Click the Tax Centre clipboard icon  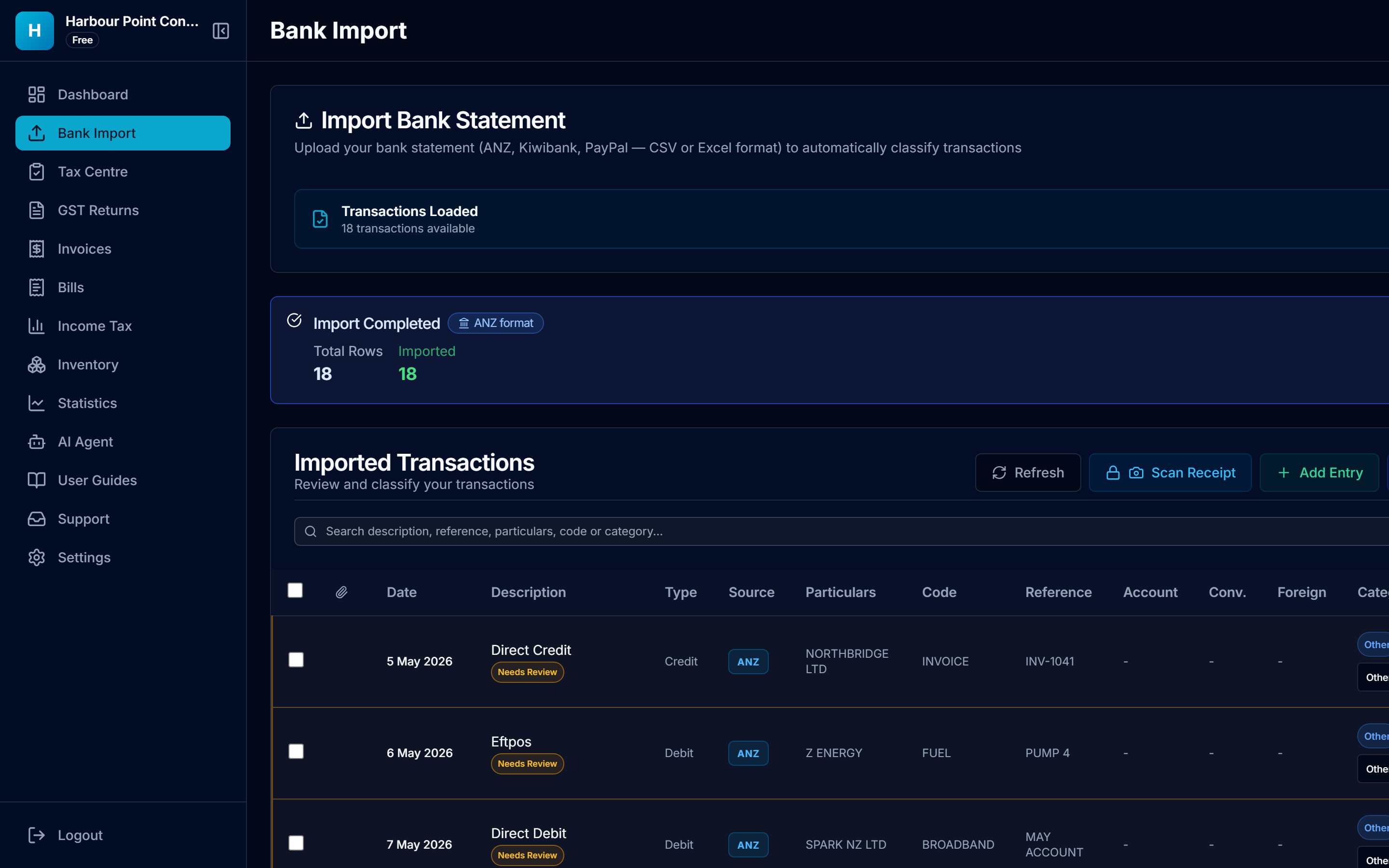pos(37,172)
